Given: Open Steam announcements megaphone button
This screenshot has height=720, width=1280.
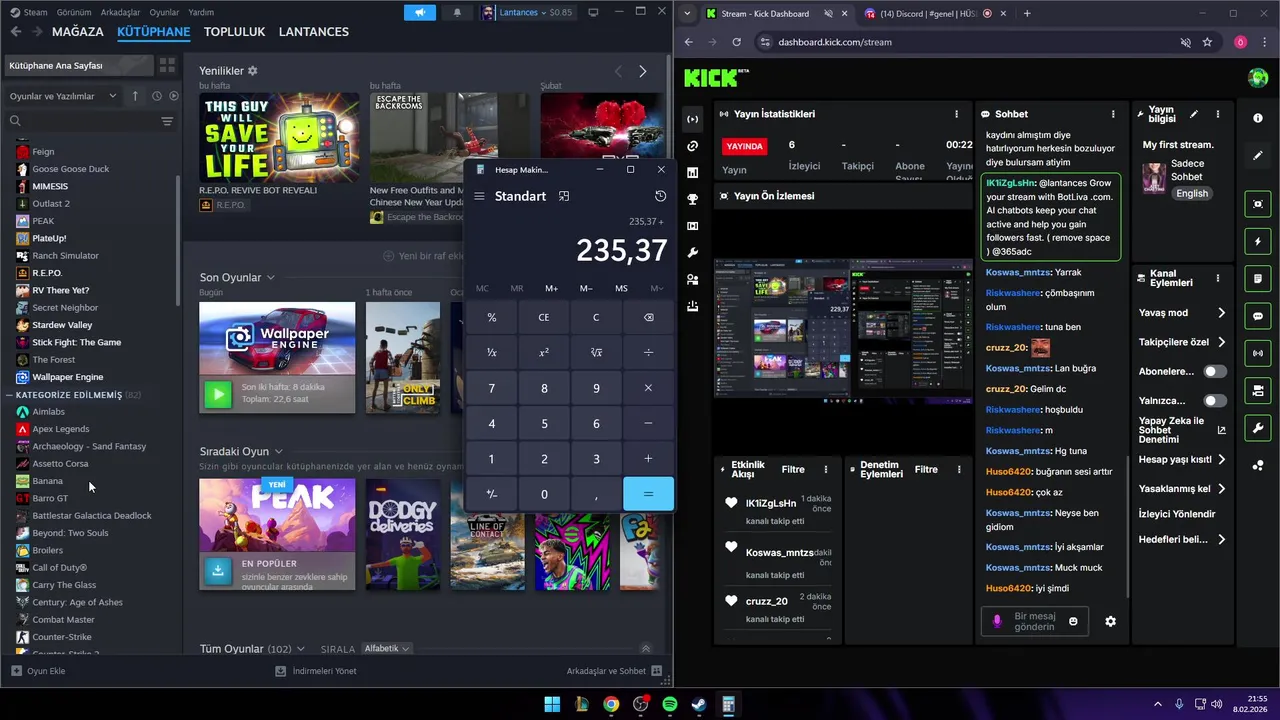Looking at the screenshot, I should coord(420,12).
